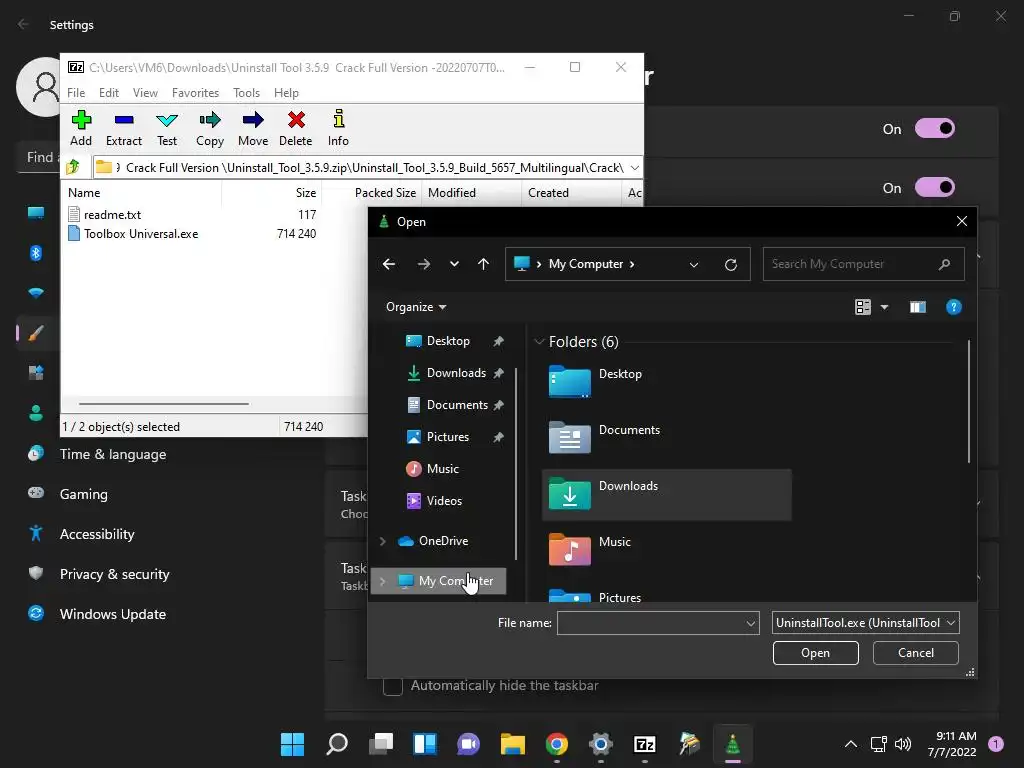This screenshot has width=1024, height=768.
Task: Expand the My Computer tree node
Action: click(383, 581)
